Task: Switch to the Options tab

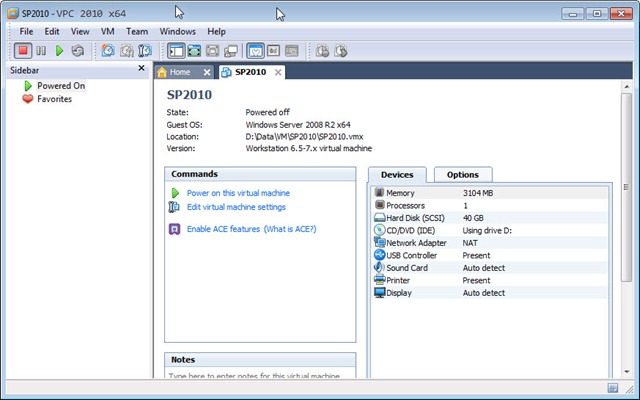Action: click(462, 175)
